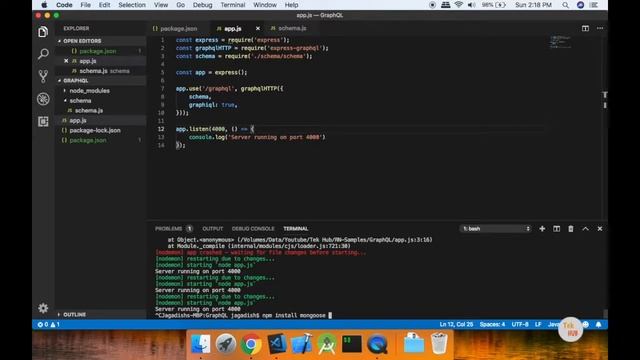Open package-lock.json in the explorer tree
The height and width of the screenshot is (360, 640).
click(x=95, y=130)
